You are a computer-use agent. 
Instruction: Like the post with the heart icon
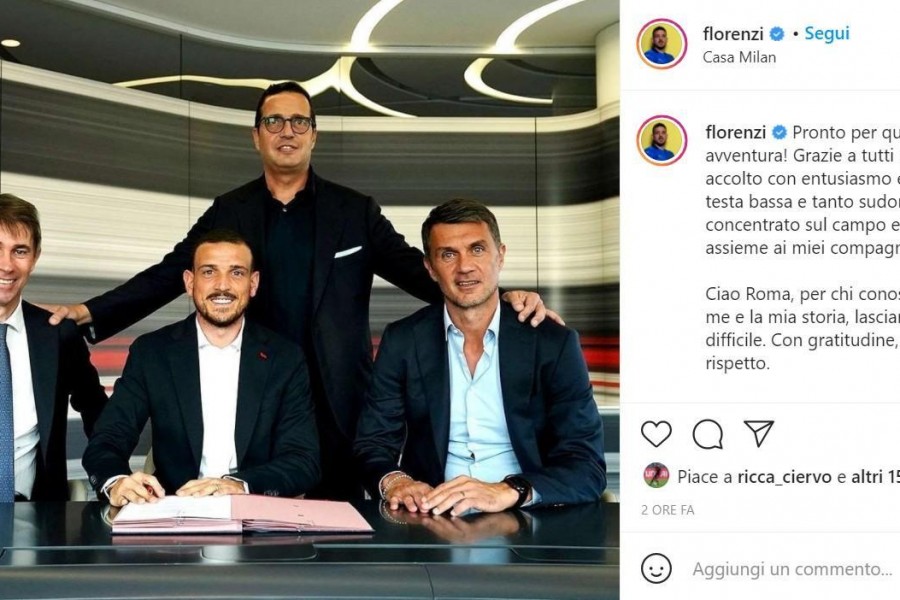(656, 433)
